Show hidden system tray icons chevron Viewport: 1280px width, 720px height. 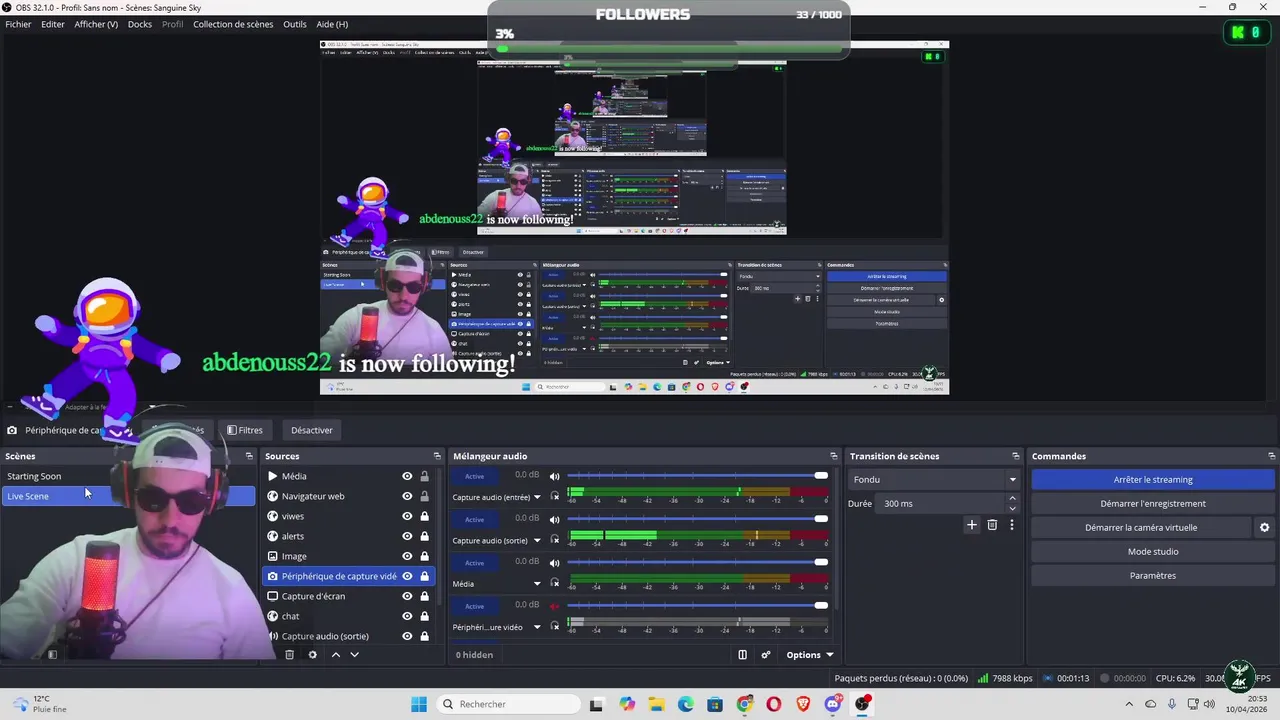click(1129, 704)
